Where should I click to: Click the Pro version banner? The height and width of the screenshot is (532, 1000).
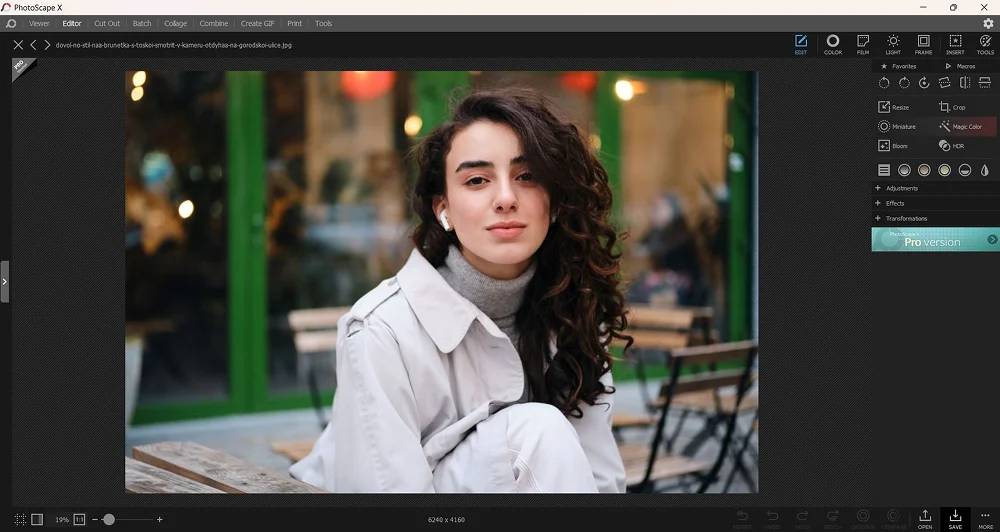(934, 239)
